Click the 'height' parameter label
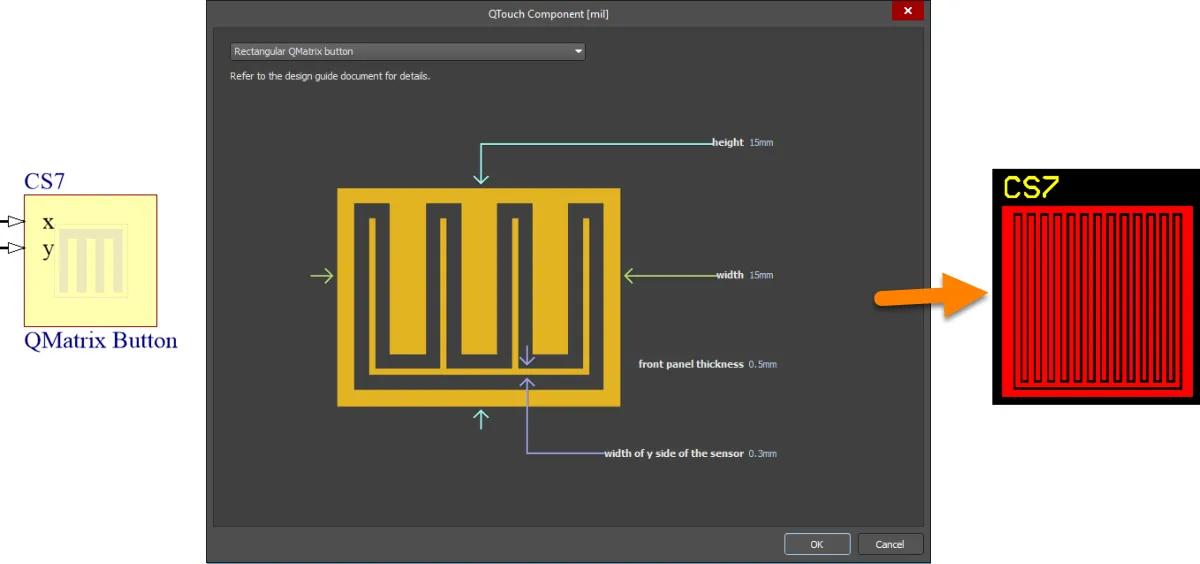Screen dimensions: 1200x564 pos(728,143)
